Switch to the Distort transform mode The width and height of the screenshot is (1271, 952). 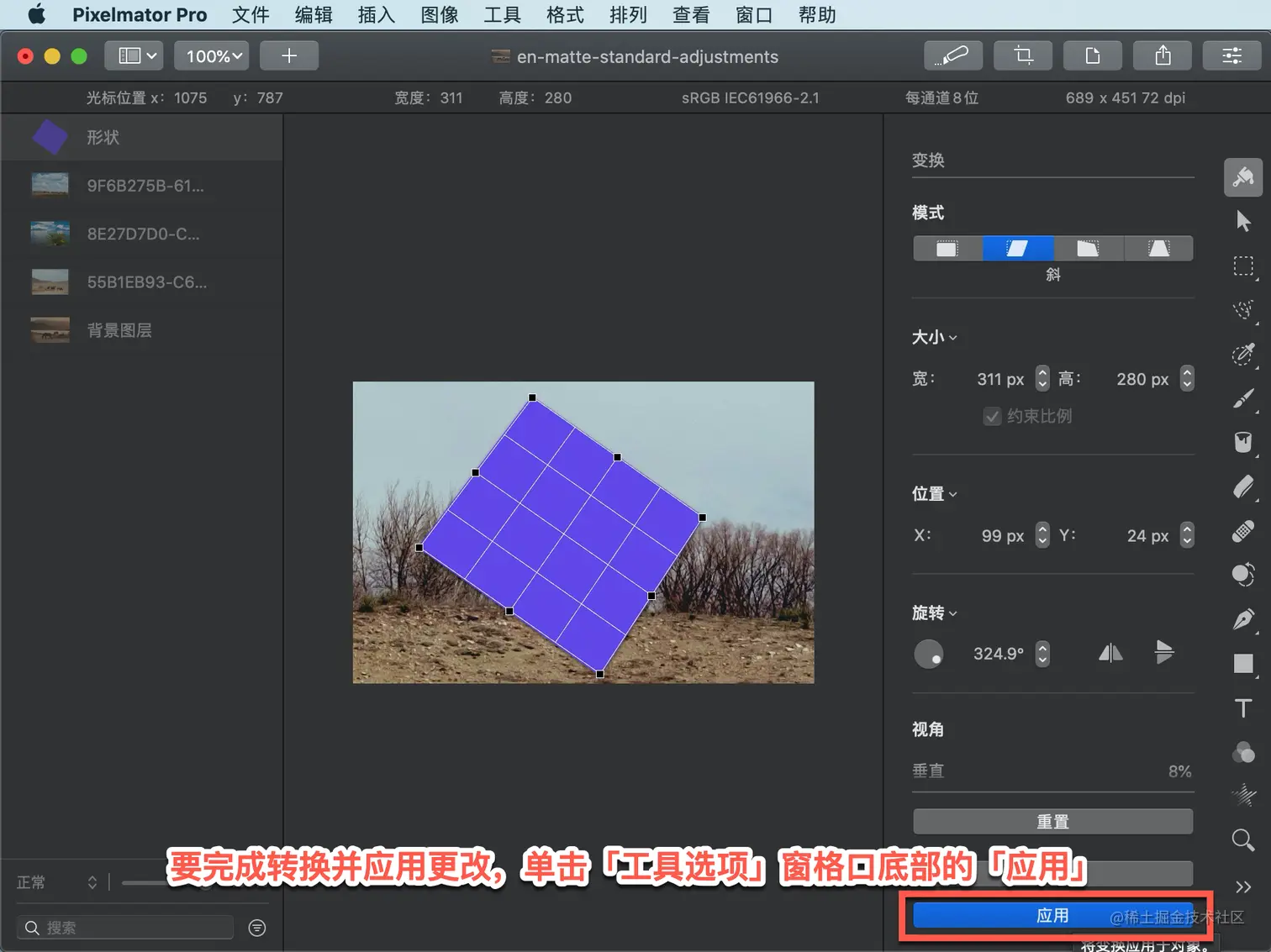coord(1088,249)
